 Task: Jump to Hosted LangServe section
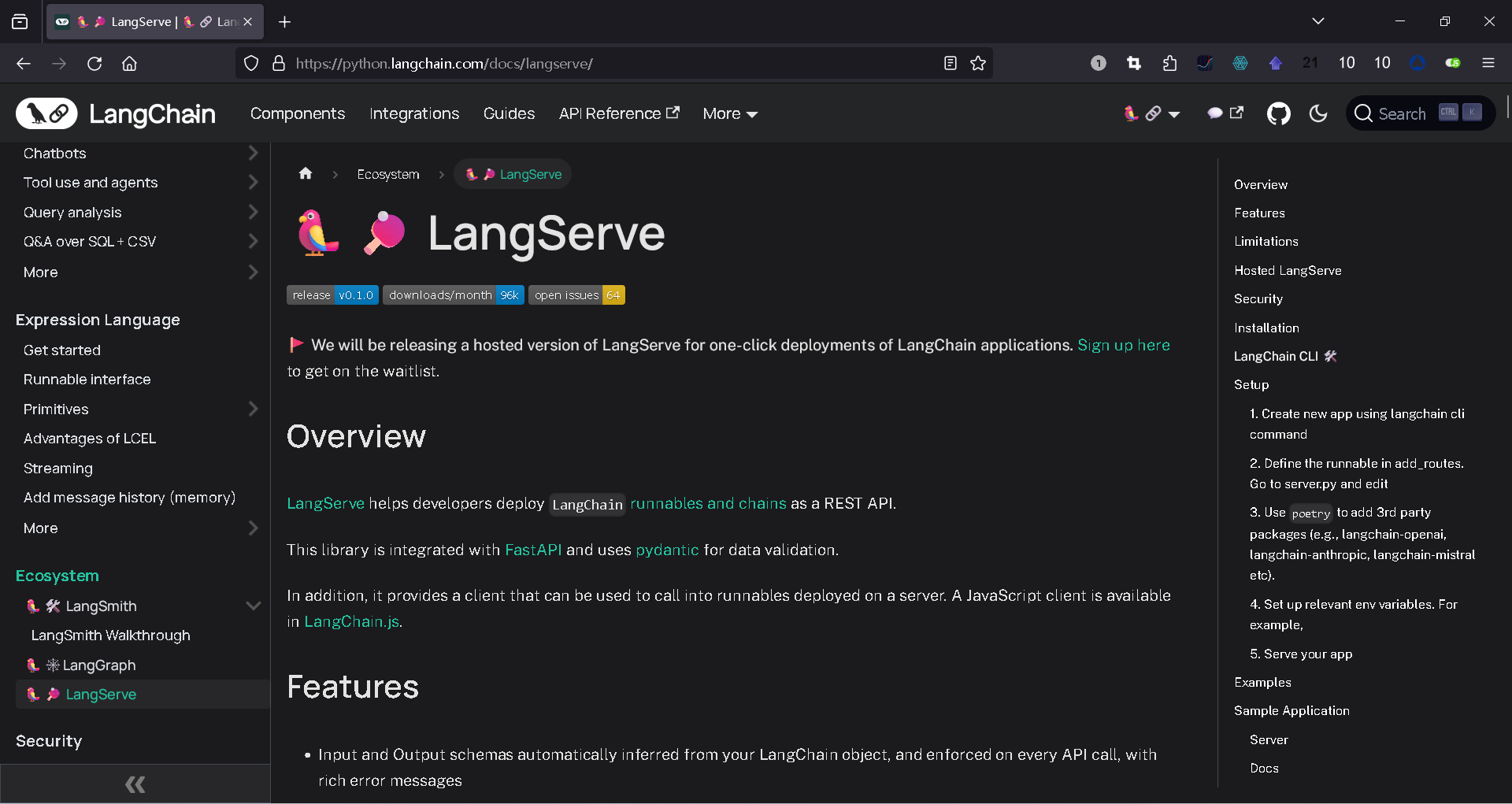(x=1288, y=271)
